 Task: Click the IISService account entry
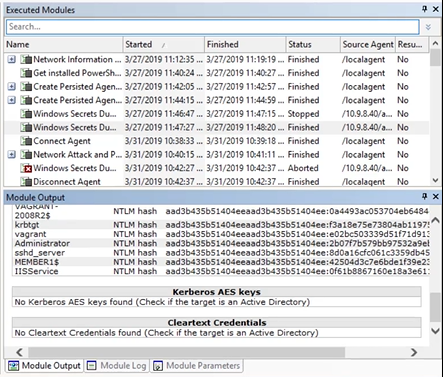pyautogui.click(x=36, y=271)
